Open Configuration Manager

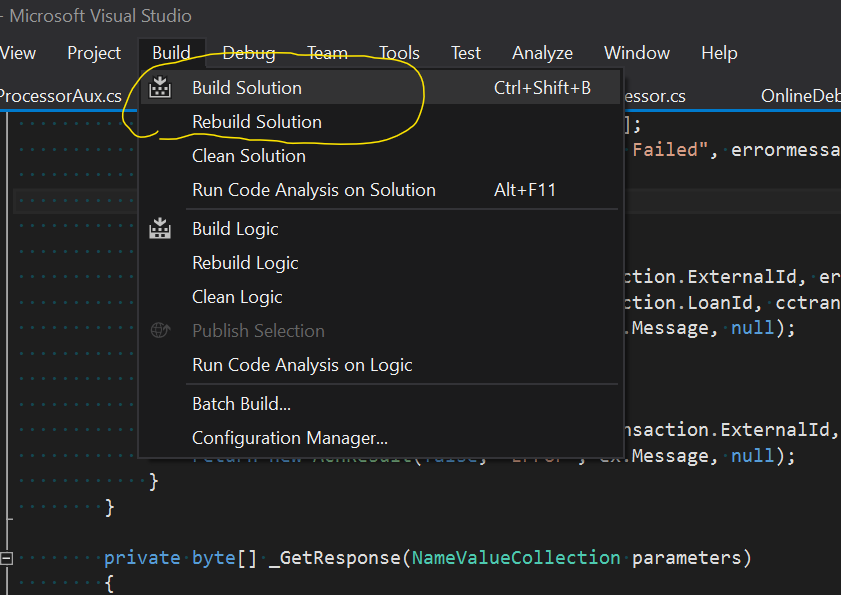click(x=290, y=438)
